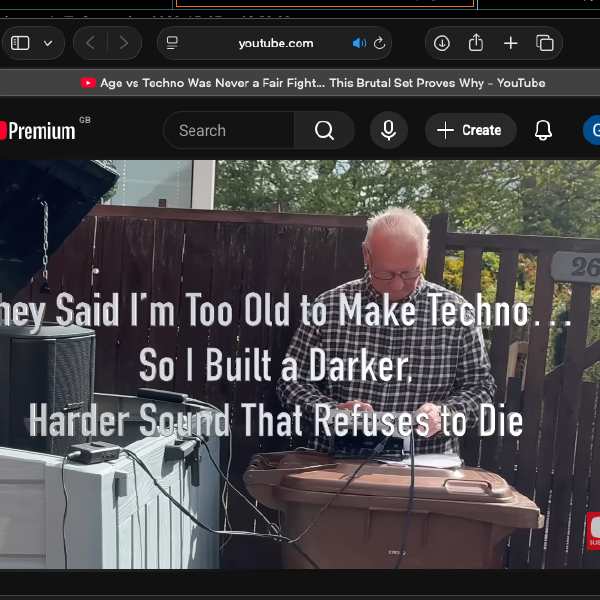Screen dimensions: 600x600
Task: Go forward to the next page
Action: (x=124, y=43)
